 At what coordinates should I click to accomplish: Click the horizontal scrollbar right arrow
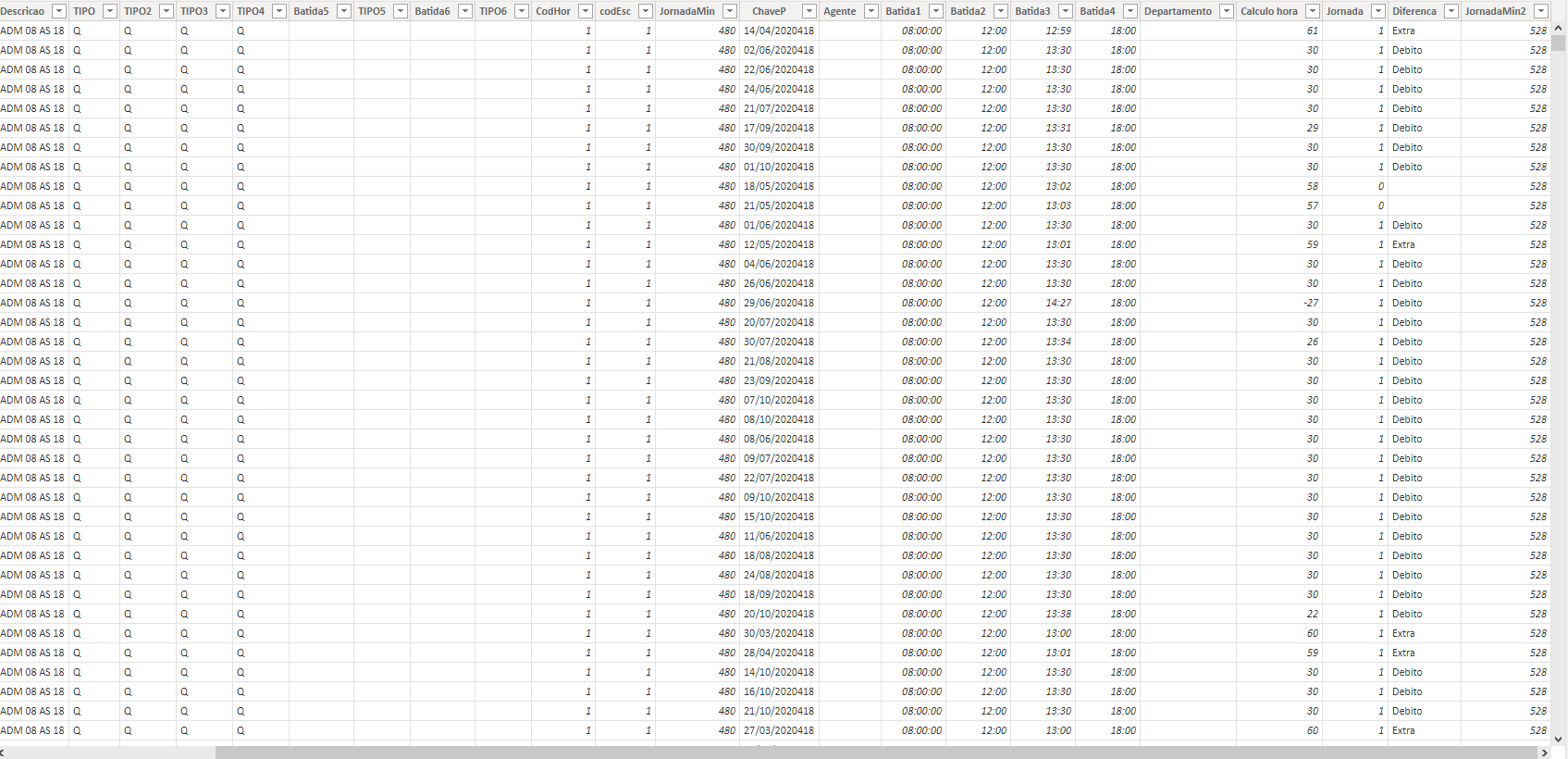point(1543,753)
